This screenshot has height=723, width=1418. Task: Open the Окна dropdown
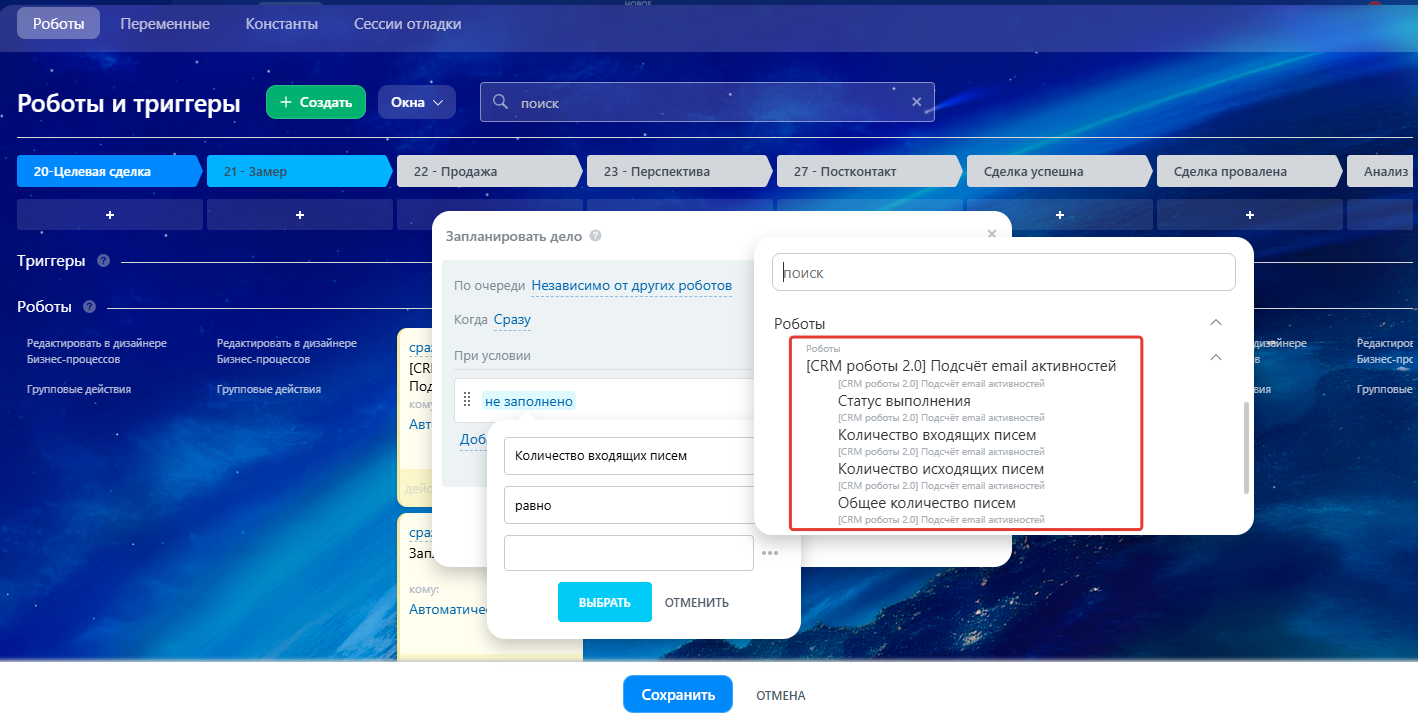click(416, 102)
